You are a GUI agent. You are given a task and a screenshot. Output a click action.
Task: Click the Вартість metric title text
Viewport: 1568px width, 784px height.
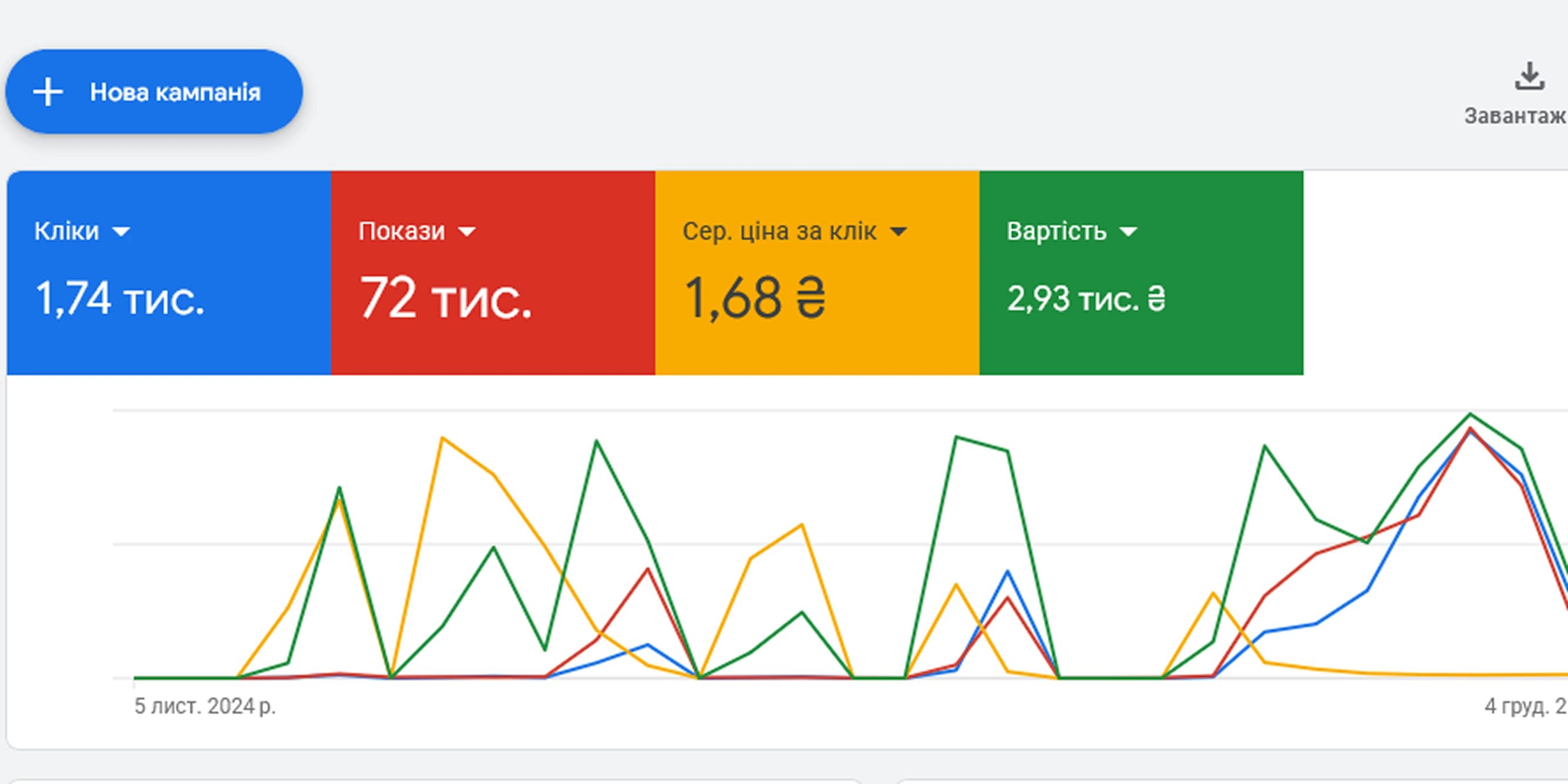coord(1056,231)
